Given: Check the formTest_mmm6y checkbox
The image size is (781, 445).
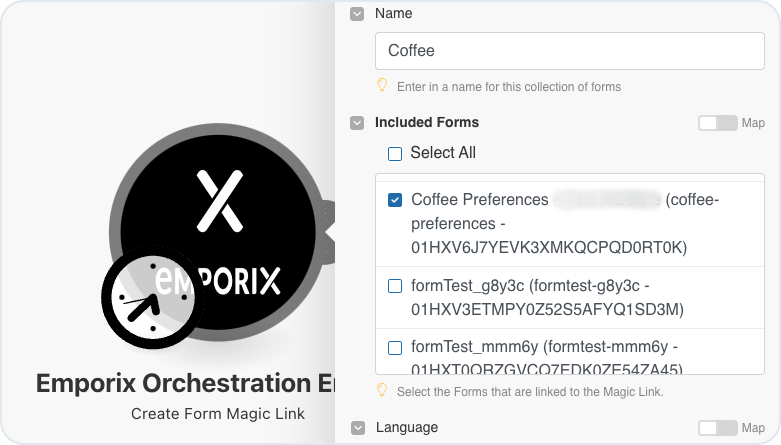Looking at the screenshot, I should click(x=395, y=348).
